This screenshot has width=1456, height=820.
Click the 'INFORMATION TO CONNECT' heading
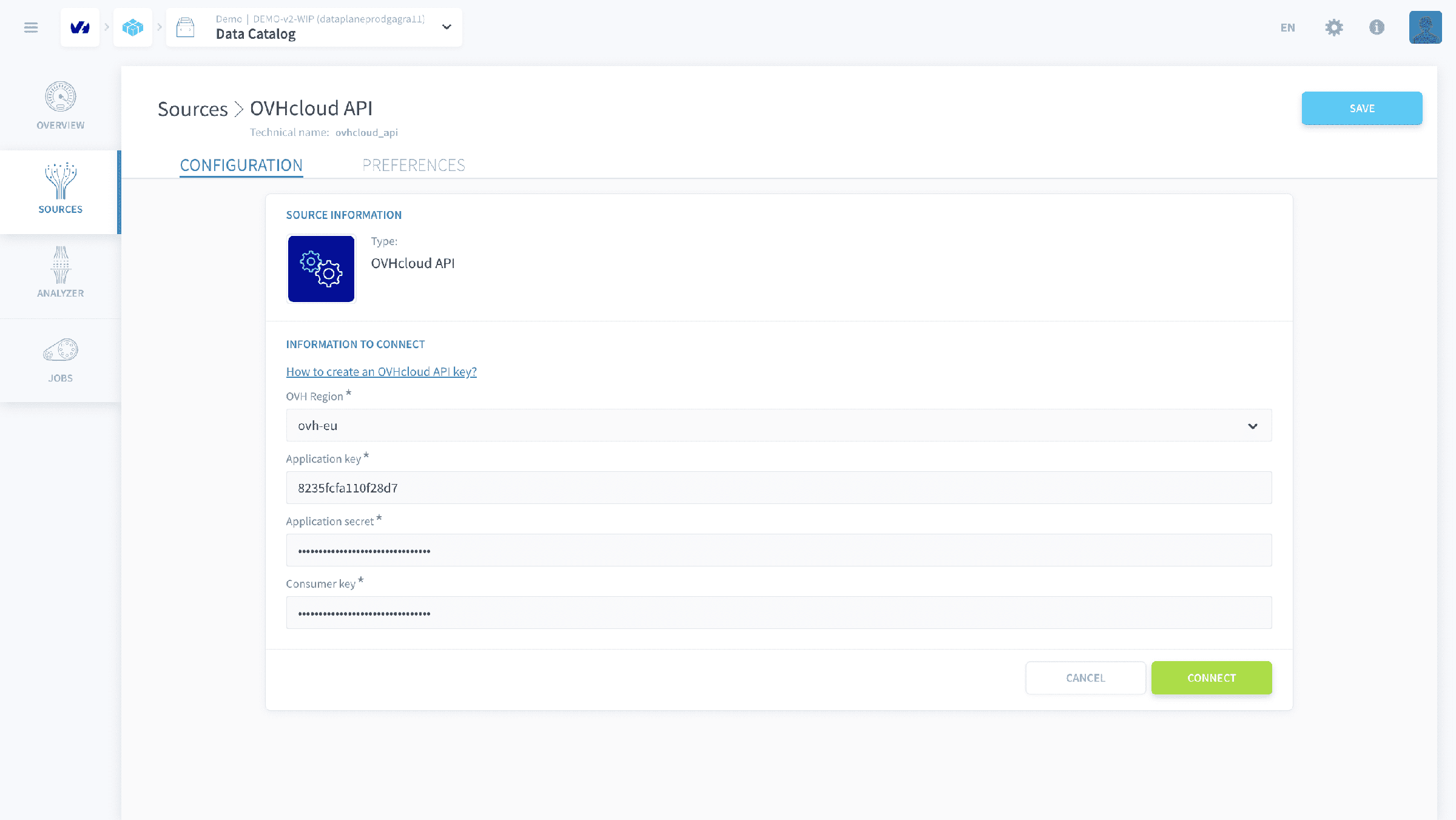point(356,344)
